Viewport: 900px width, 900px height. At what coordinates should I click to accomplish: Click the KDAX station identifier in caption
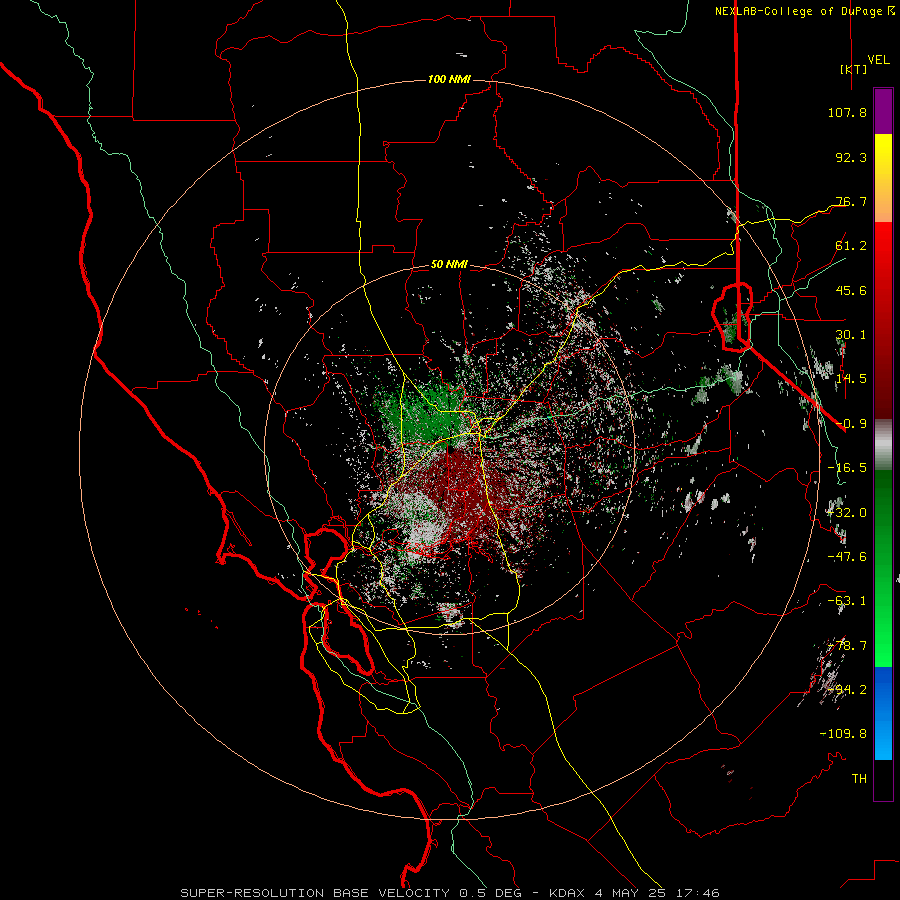coord(568,893)
